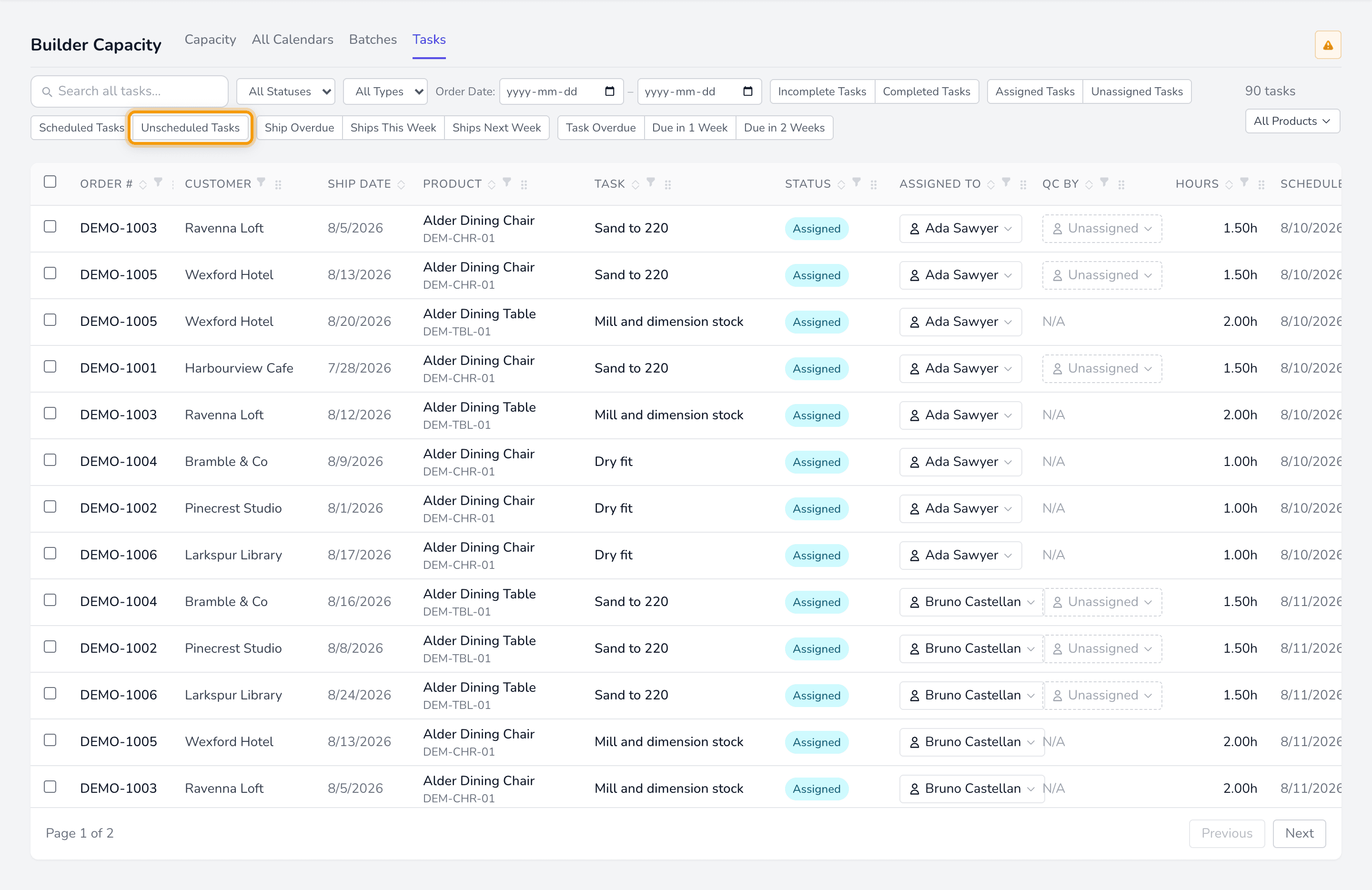Check the DEMO-1002 Pinecrest Studio Dry fit row
The width and height of the screenshot is (1372, 890).
tap(50, 506)
